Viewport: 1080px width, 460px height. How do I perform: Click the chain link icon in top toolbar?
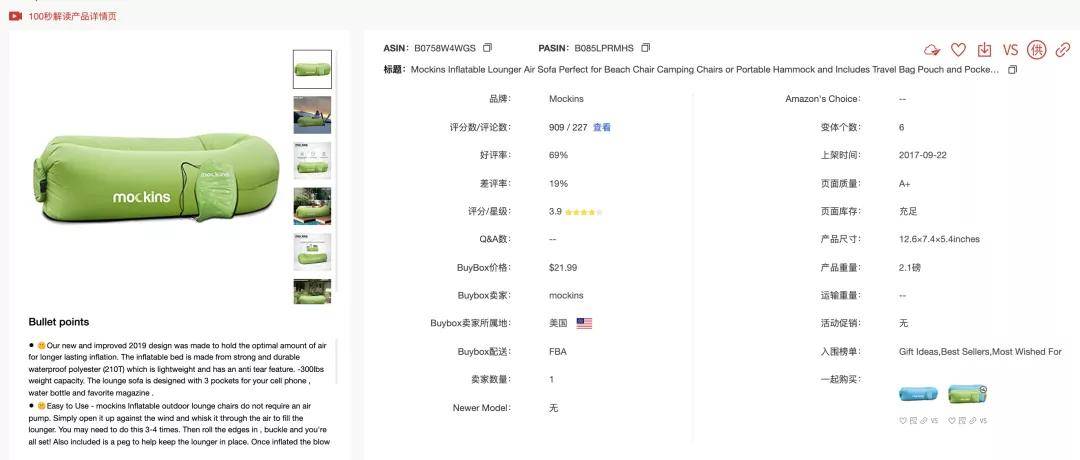click(1063, 50)
